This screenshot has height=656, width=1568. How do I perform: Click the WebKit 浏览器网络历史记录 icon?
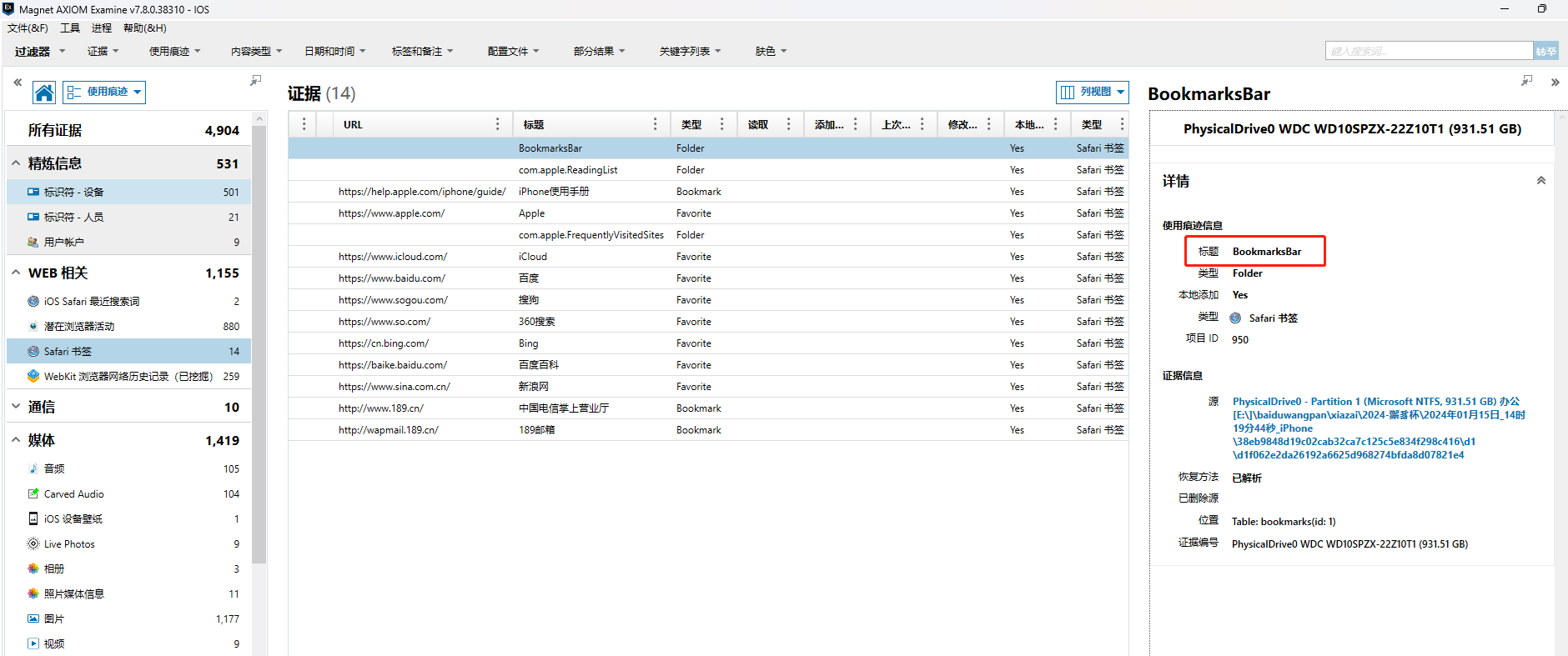point(33,376)
